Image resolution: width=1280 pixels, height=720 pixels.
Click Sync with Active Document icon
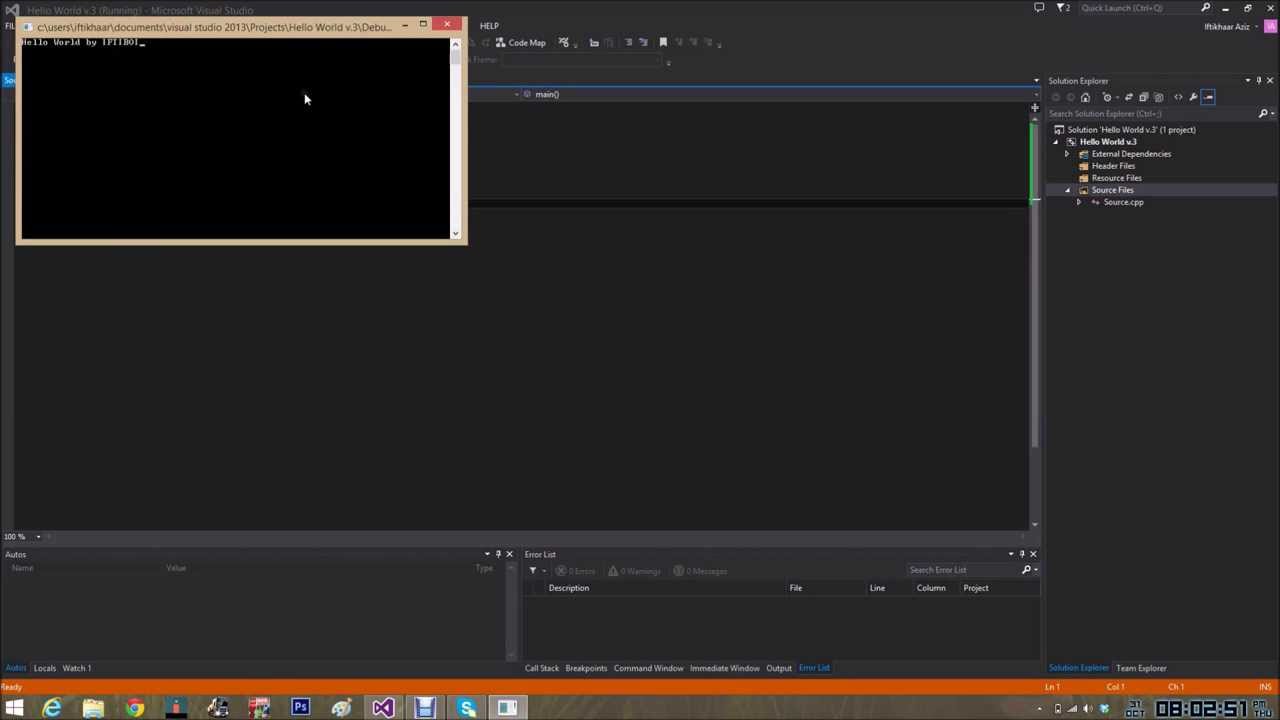[x=1128, y=97]
